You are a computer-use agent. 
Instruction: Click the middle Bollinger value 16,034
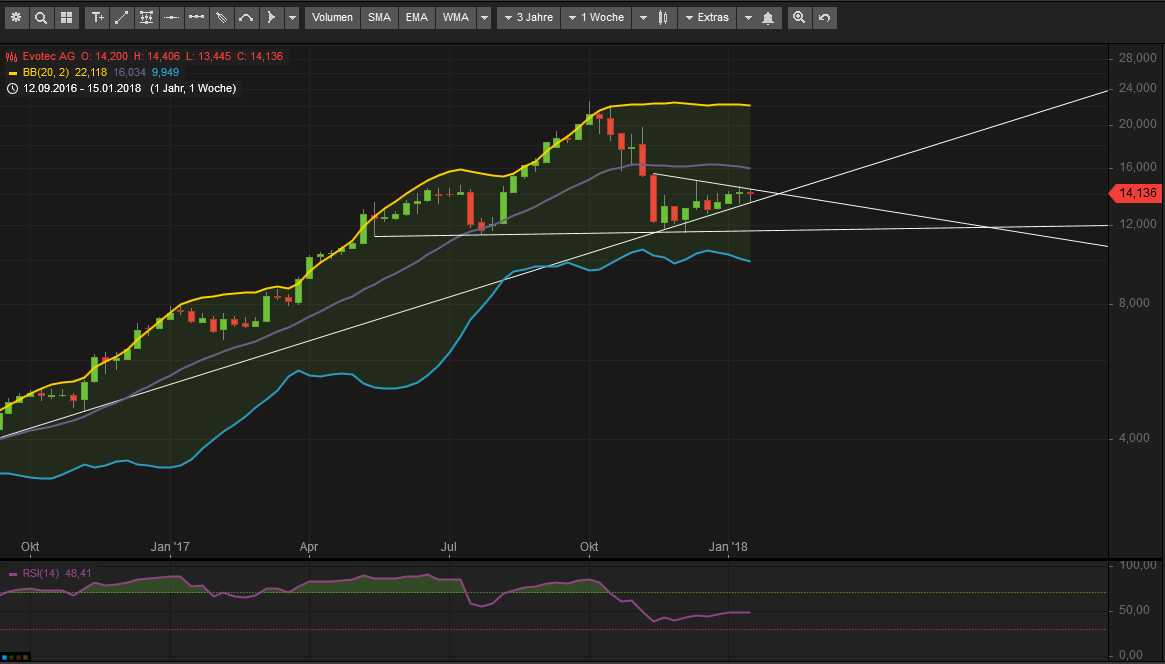(129, 73)
